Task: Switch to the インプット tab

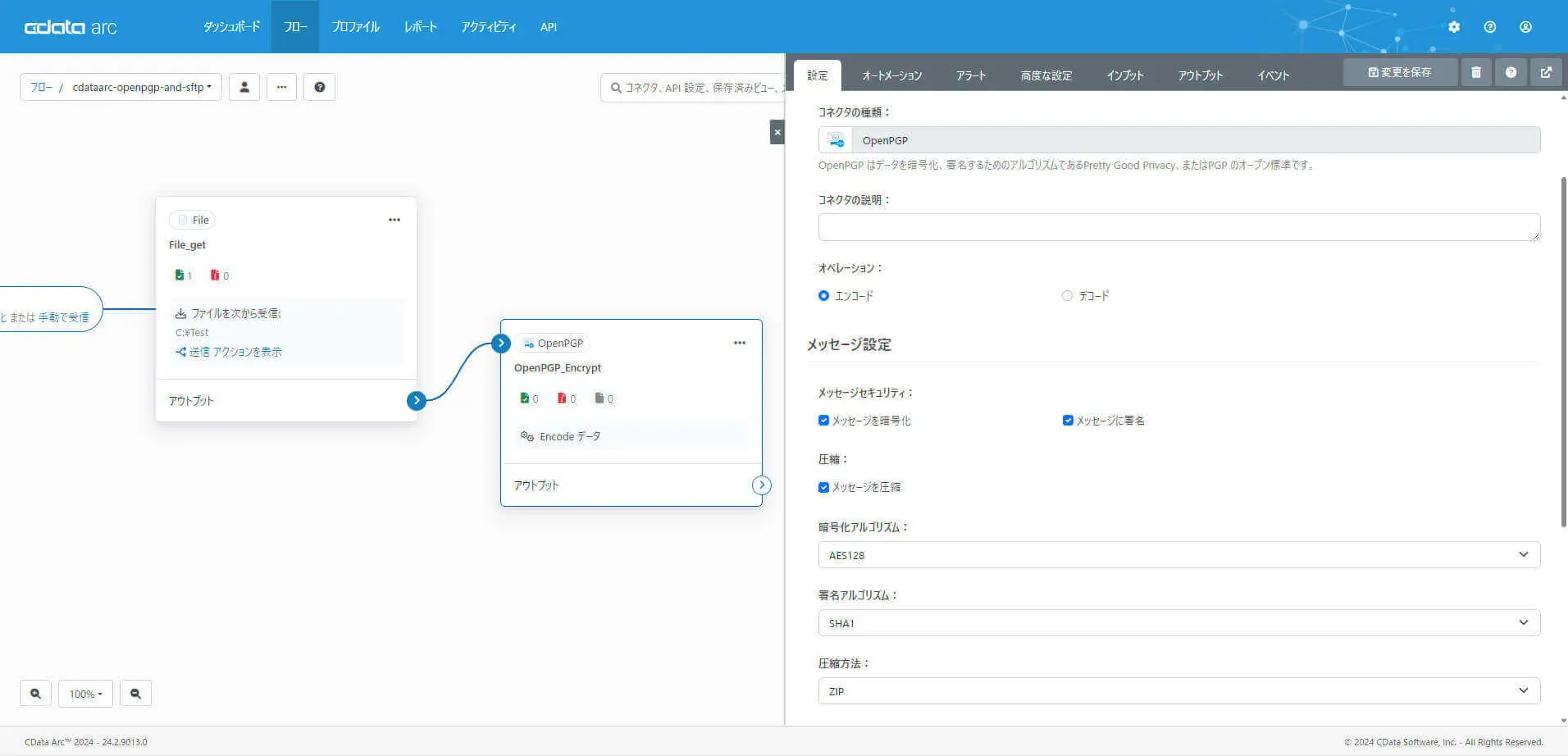Action: click(x=1124, y=75)
